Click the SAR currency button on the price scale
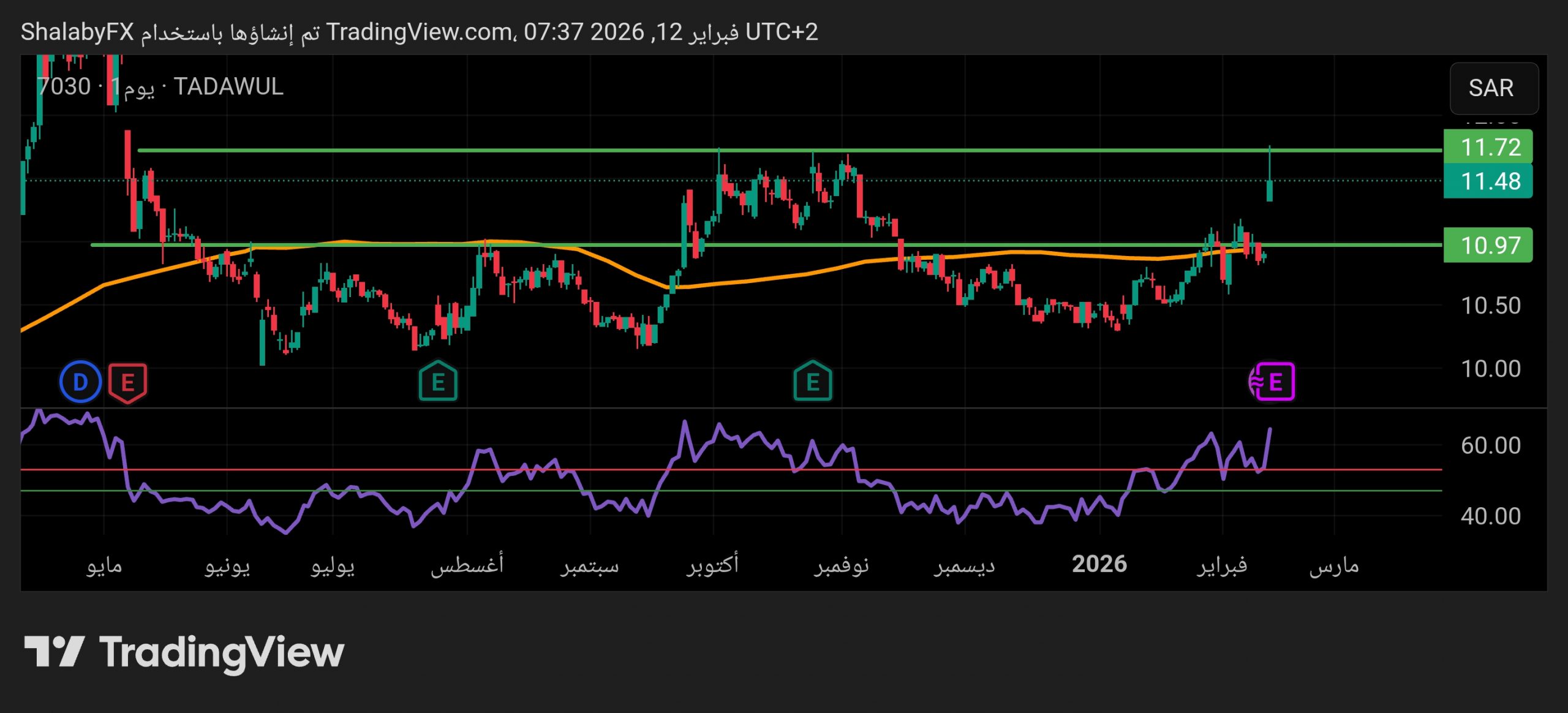Viewport: 1568px width, 713px height. click(x=1493, y=88)
